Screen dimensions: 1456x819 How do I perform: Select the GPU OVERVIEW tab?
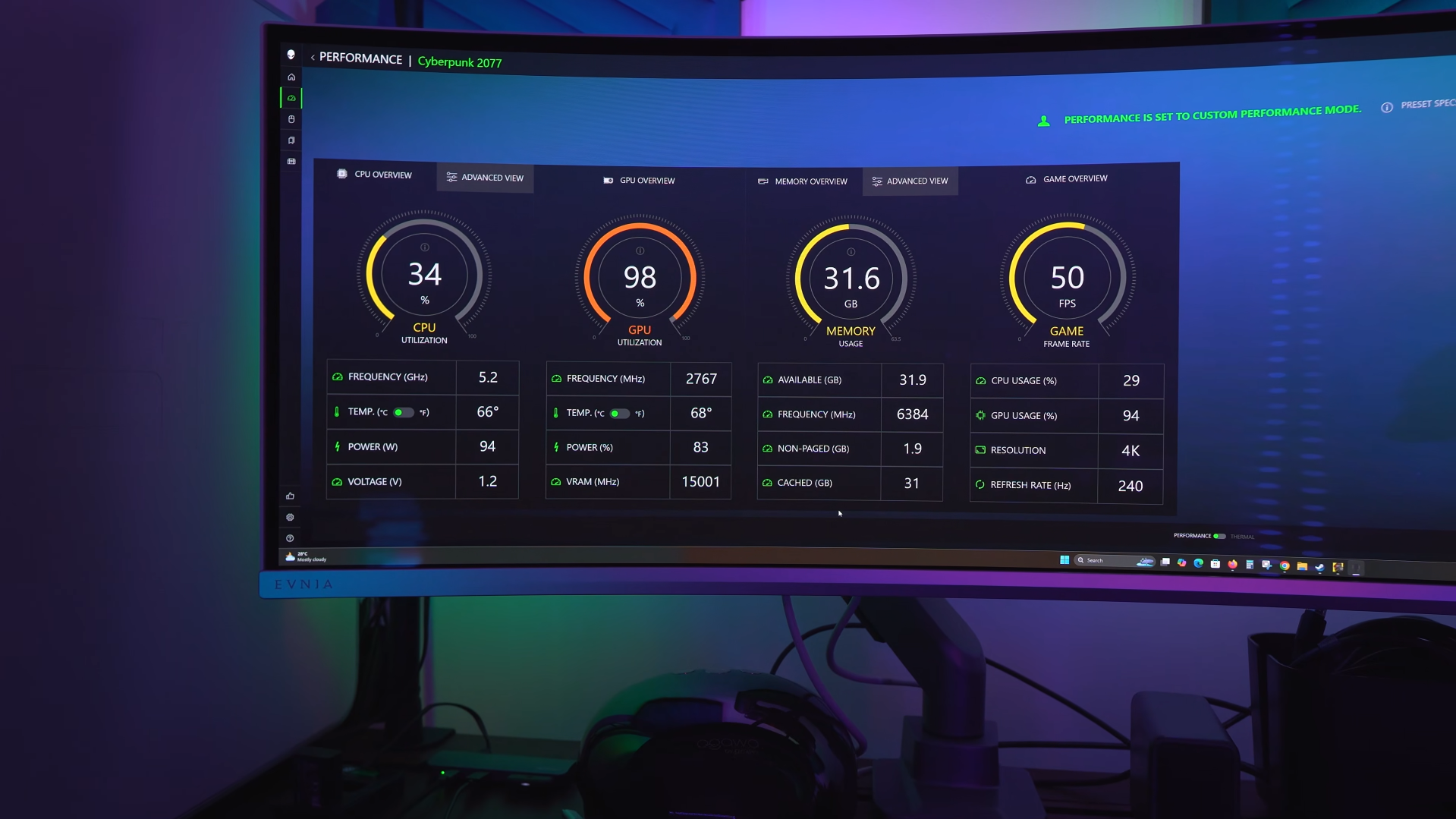pos(639,181)
